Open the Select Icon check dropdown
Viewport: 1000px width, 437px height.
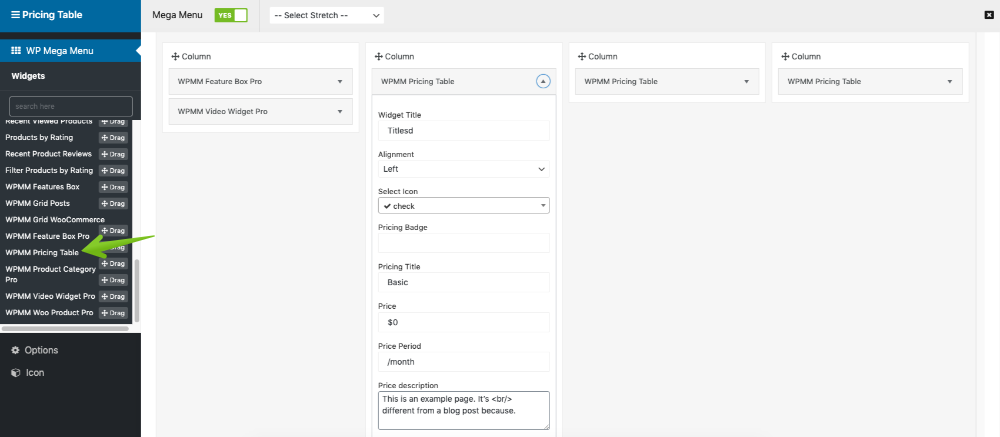tap(464, 205)
